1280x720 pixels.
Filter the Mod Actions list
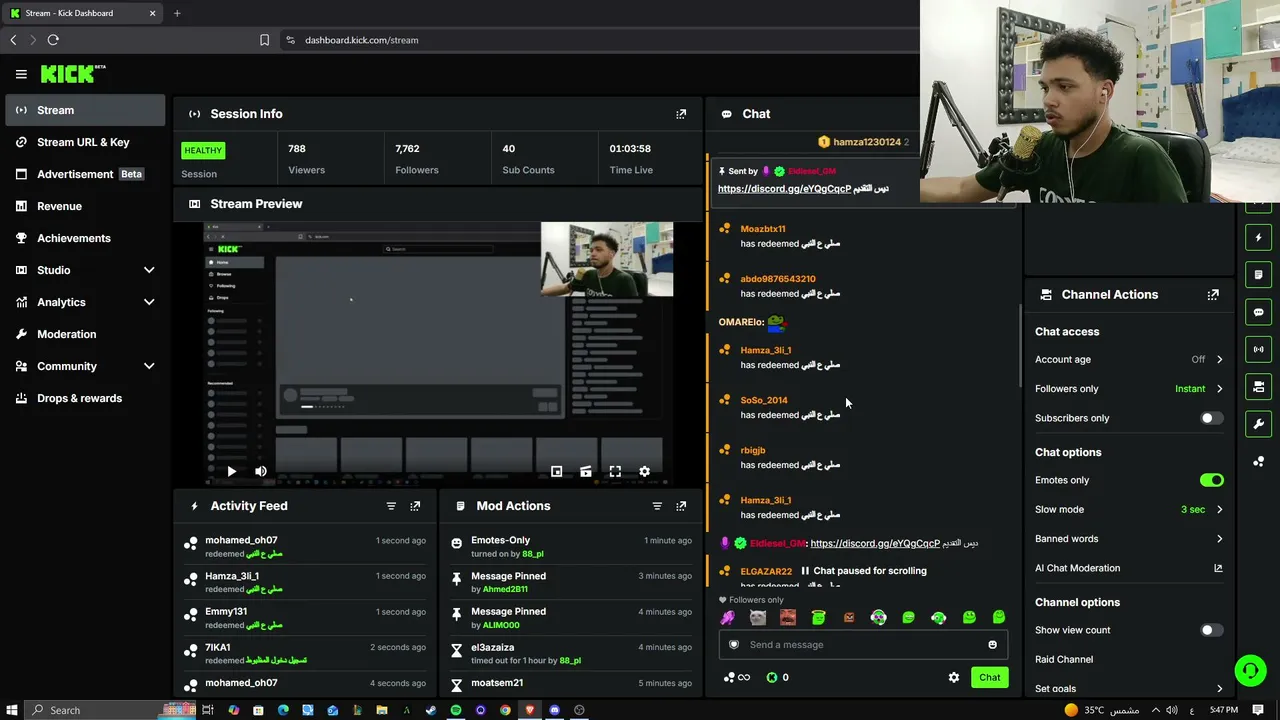coord(657,506)
